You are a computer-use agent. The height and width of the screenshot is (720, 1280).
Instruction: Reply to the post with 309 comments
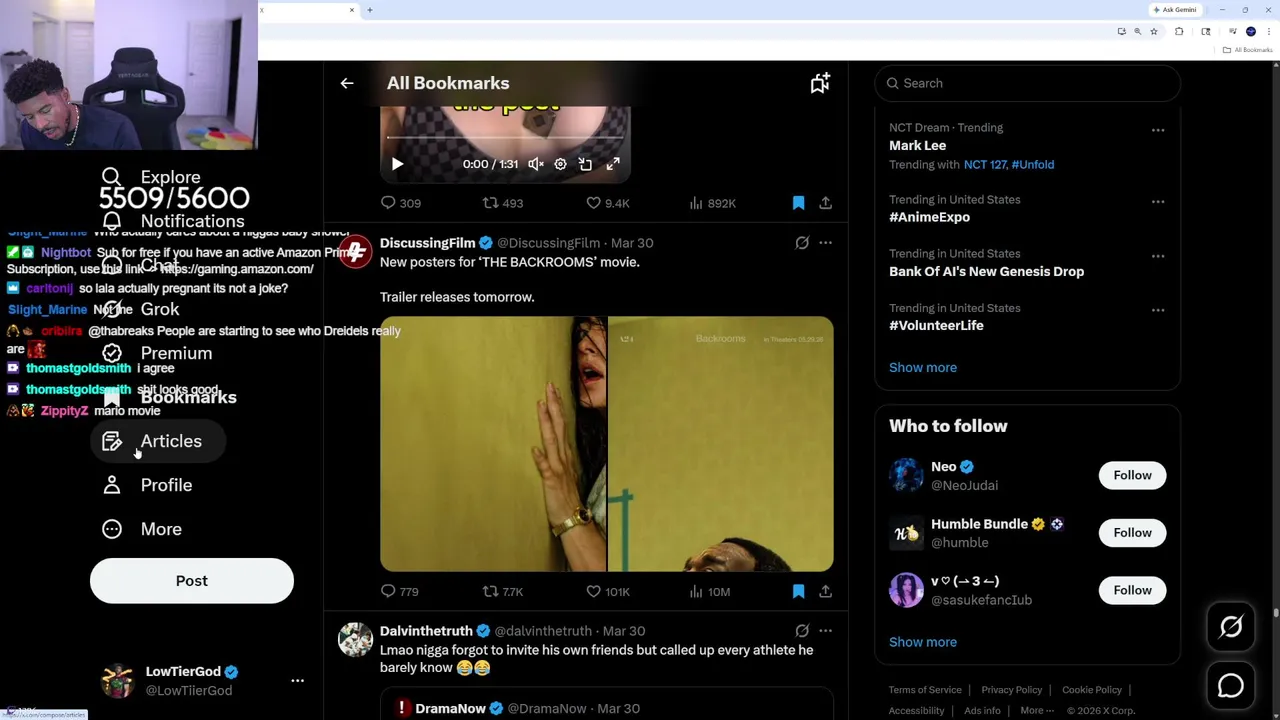(400, 203)
